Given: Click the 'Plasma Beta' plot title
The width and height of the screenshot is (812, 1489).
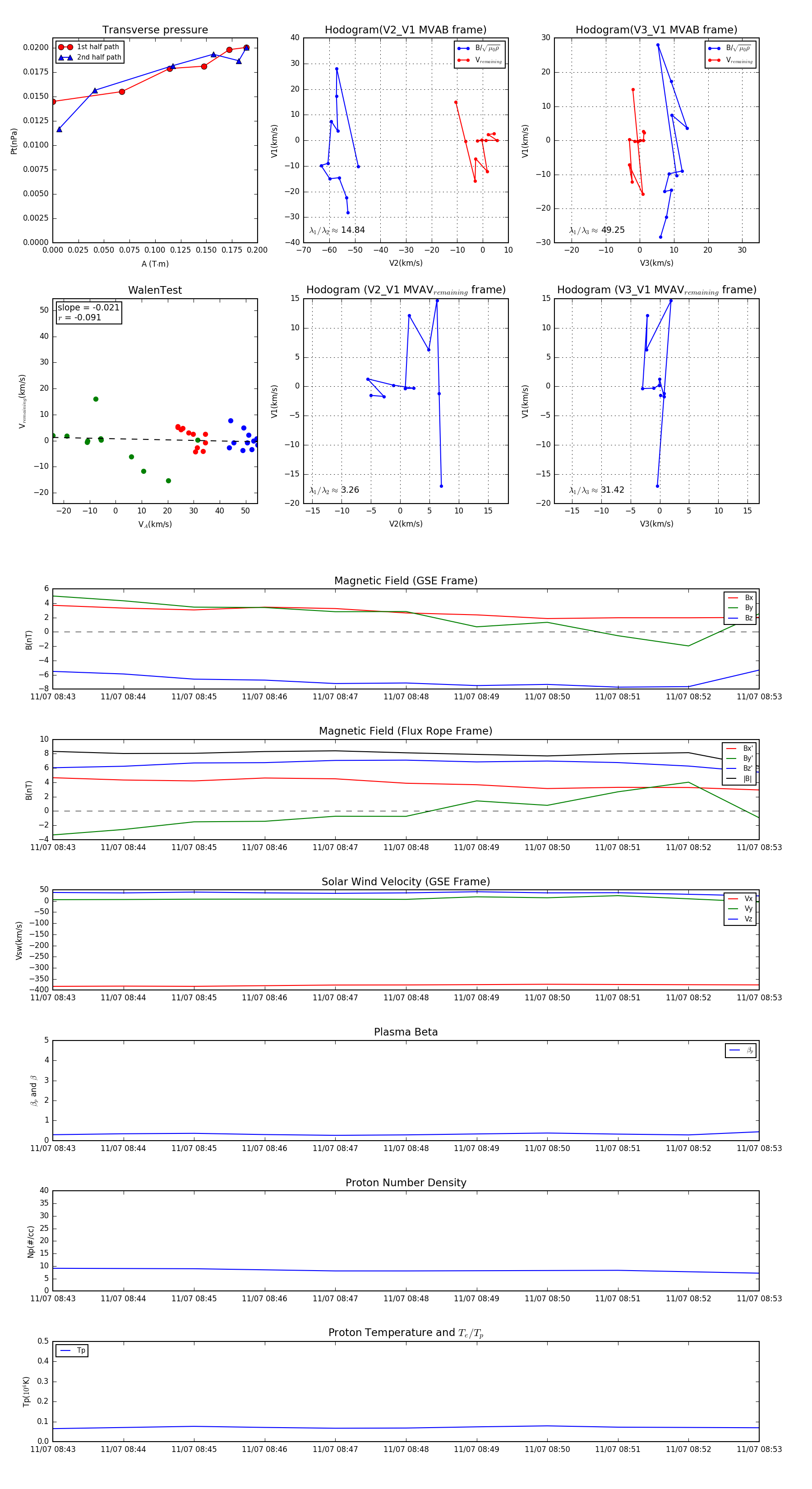Looking at the screenshot, I should point(406,1032).
